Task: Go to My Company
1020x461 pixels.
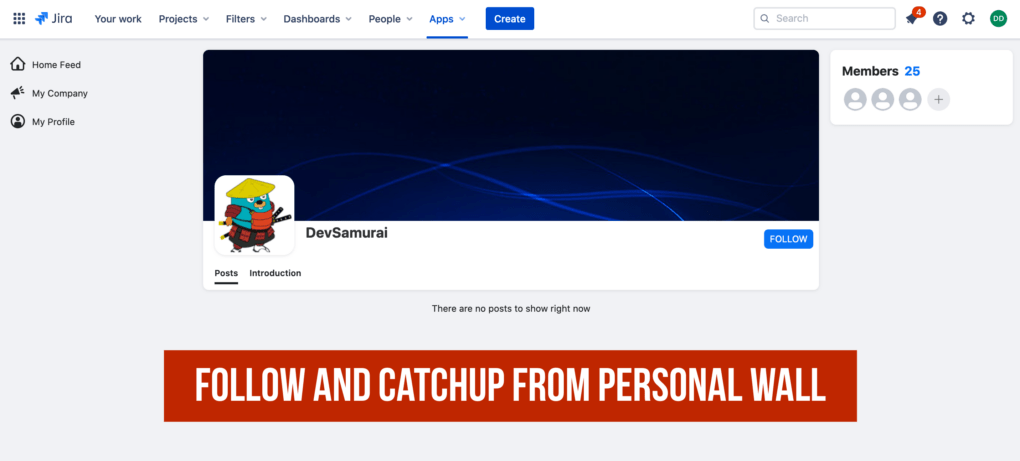Action: pyautogui.click(x=59, y=94)
